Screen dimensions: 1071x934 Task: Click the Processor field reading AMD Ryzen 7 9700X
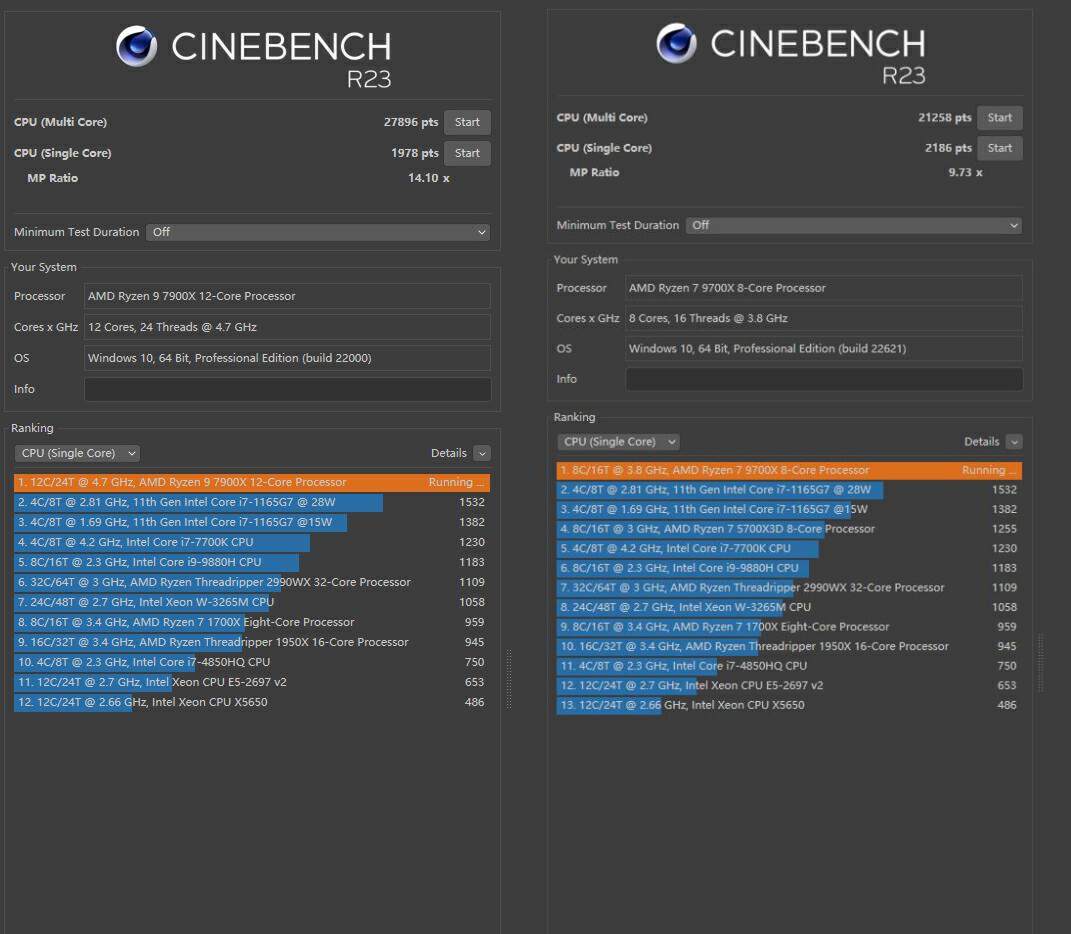824,288
